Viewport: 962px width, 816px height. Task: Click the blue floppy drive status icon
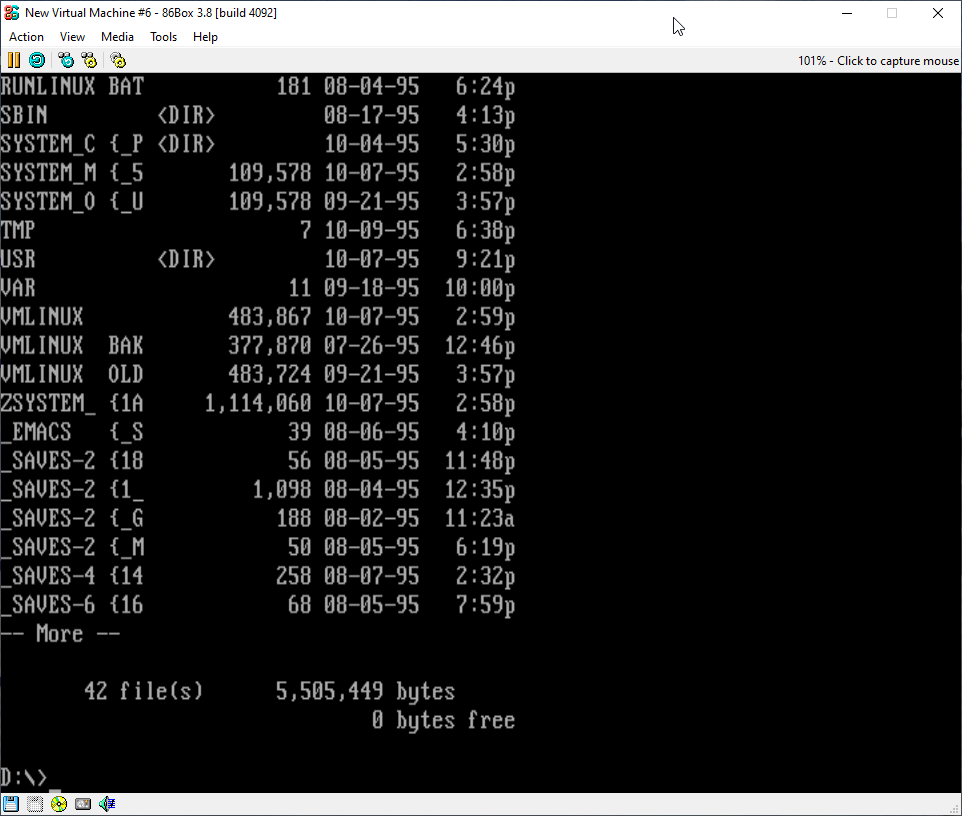(11, 804)
